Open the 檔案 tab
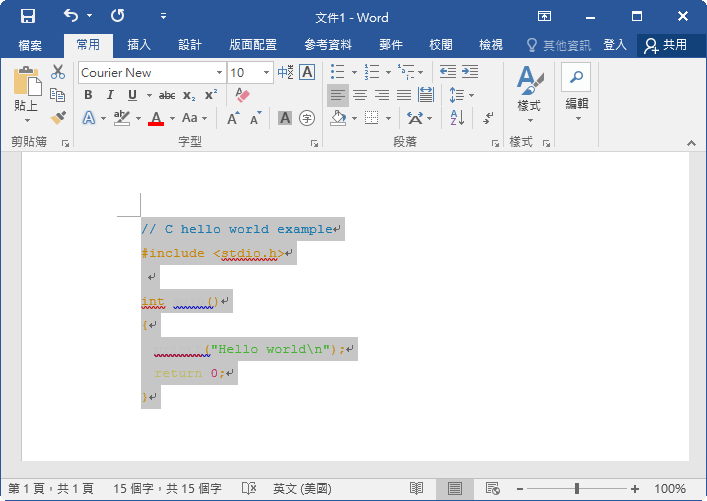This screenshot has width=707, height=501. click(30, 45)
